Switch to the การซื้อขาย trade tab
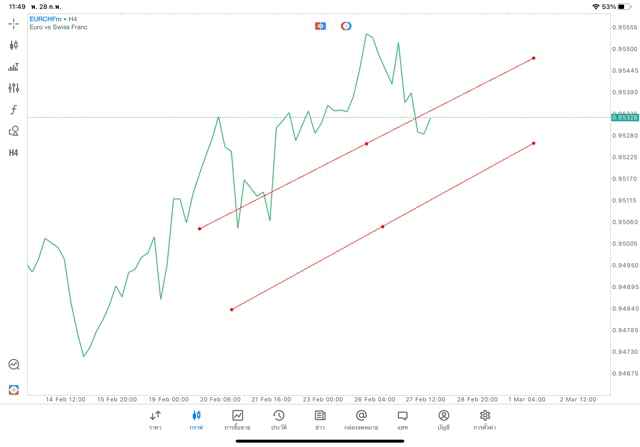Screen dimensions: 640x447 click(237, 420)
